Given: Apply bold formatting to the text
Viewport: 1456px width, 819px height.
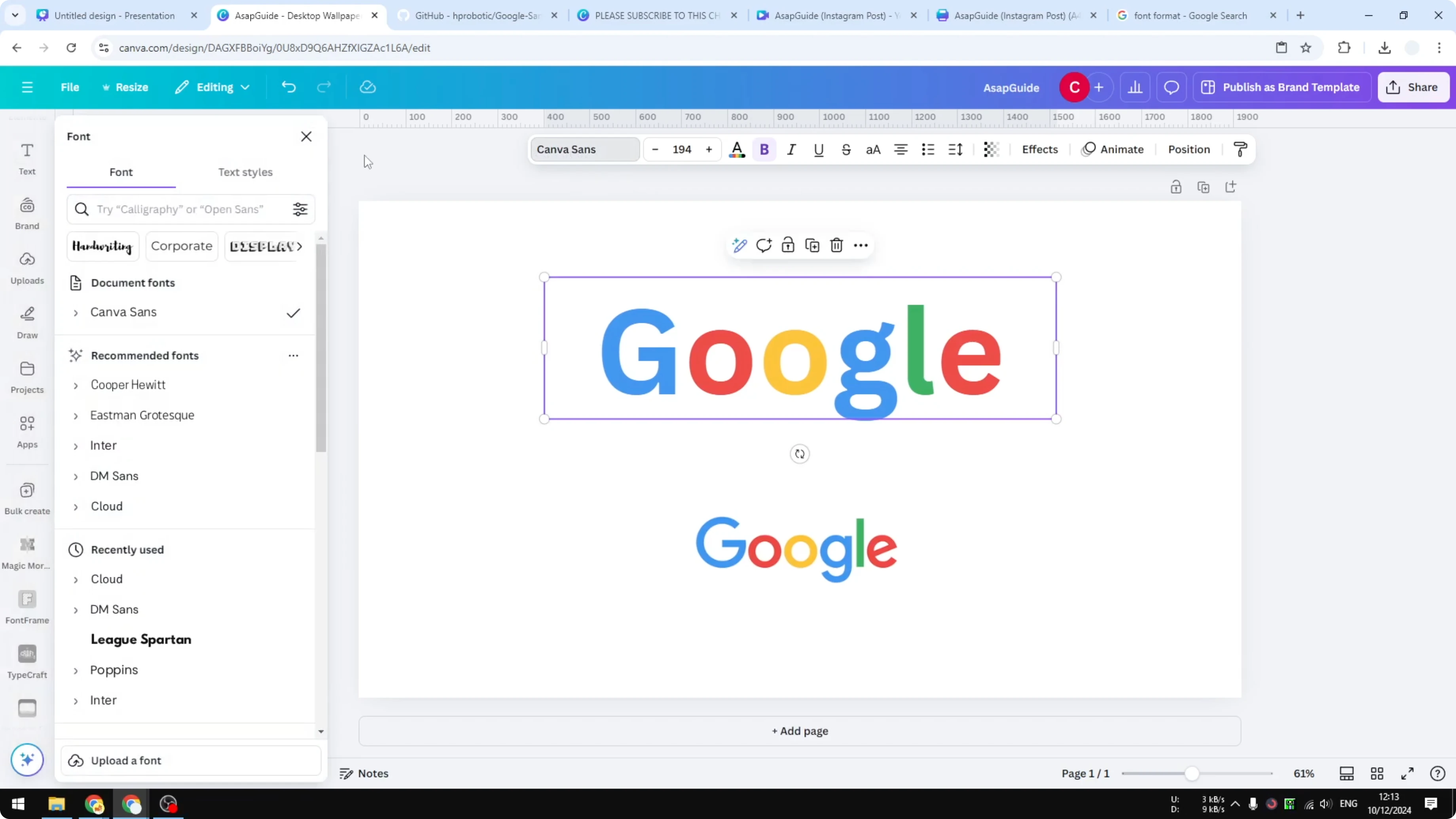Looking at the screenshot, I should (x=764, y=149).
